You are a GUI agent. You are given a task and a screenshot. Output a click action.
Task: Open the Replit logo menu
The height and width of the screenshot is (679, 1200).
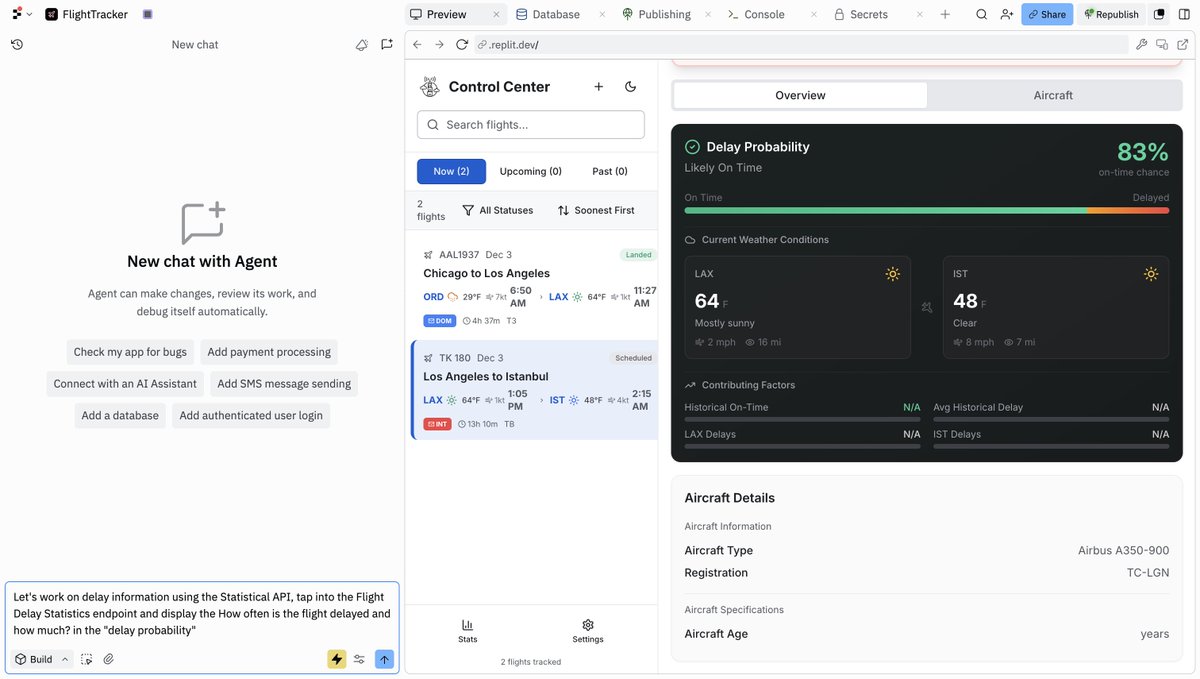(21, 14)
